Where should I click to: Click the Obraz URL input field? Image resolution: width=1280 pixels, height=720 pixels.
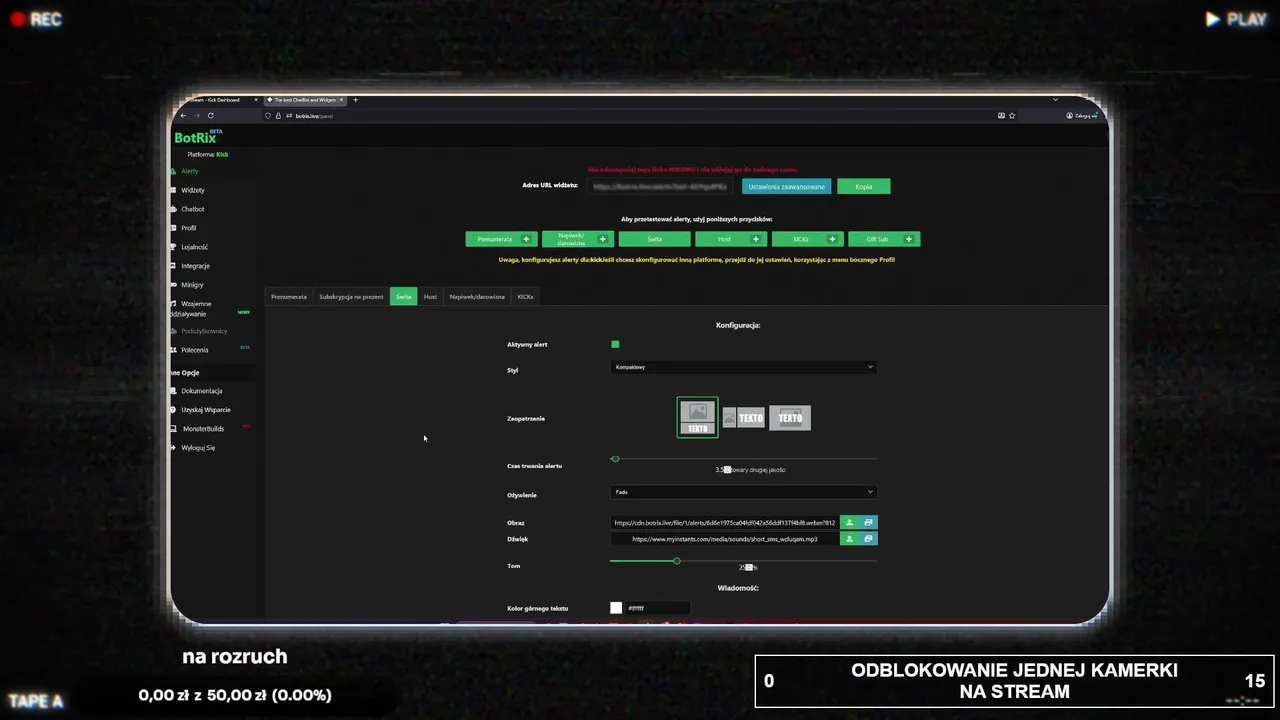coord(725,522)
